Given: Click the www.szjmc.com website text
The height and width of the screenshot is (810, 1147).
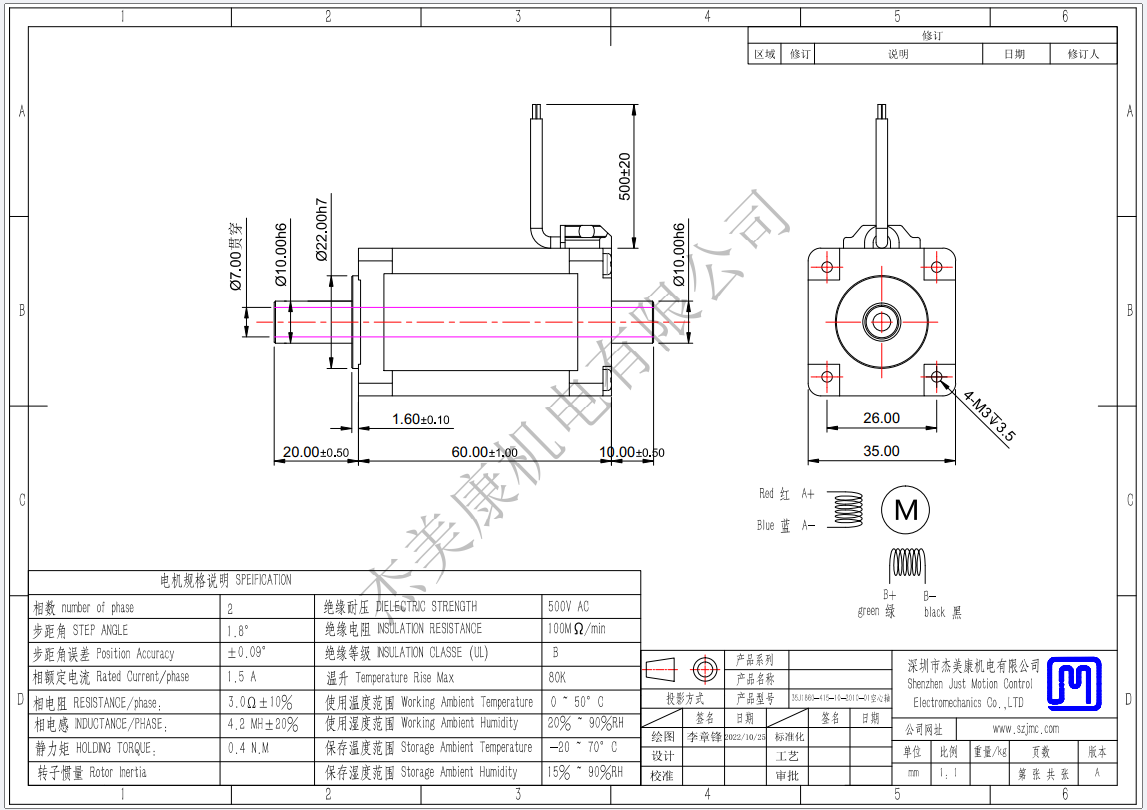Looking at the screenshot, I should (1025, 729).
